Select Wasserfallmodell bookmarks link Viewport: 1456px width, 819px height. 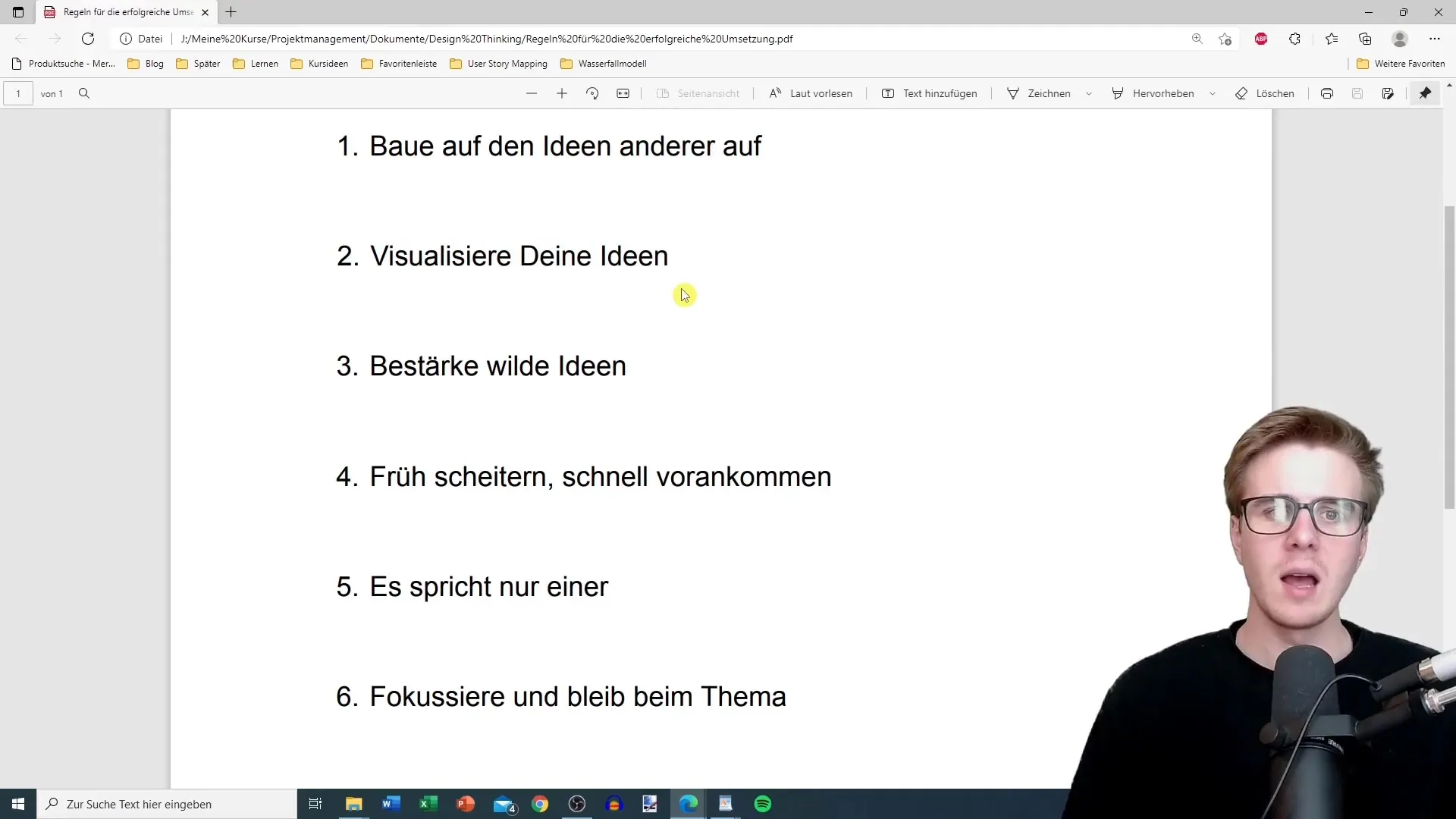tap(611, 63)
